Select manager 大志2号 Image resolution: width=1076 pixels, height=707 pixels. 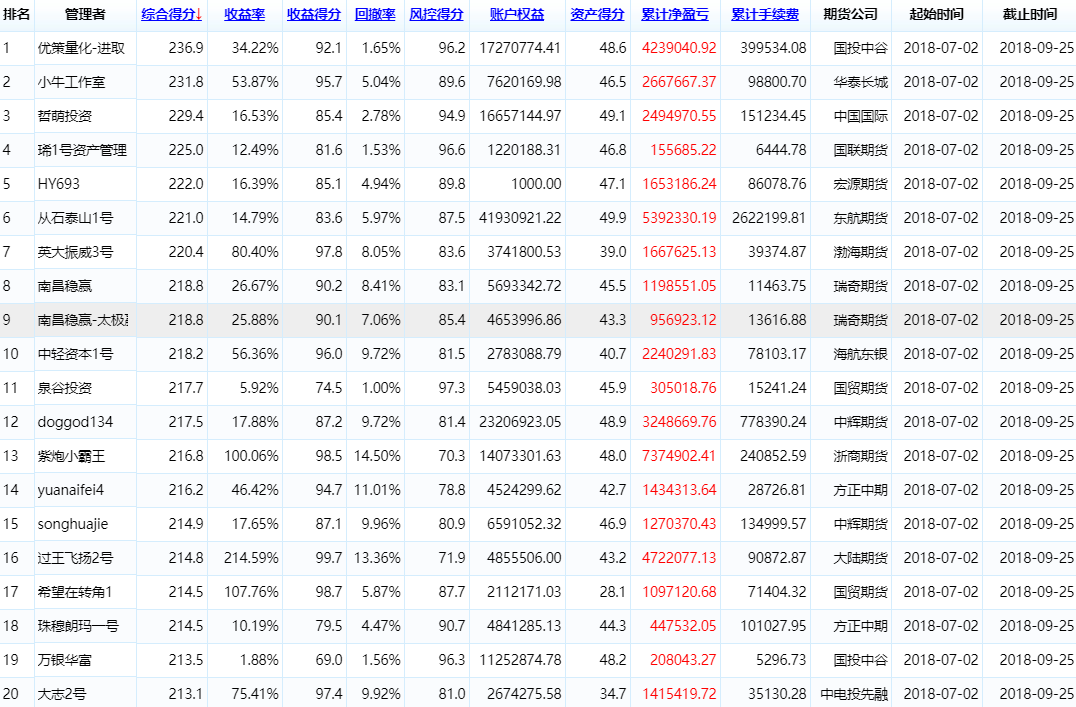click(x=62, y=694)
